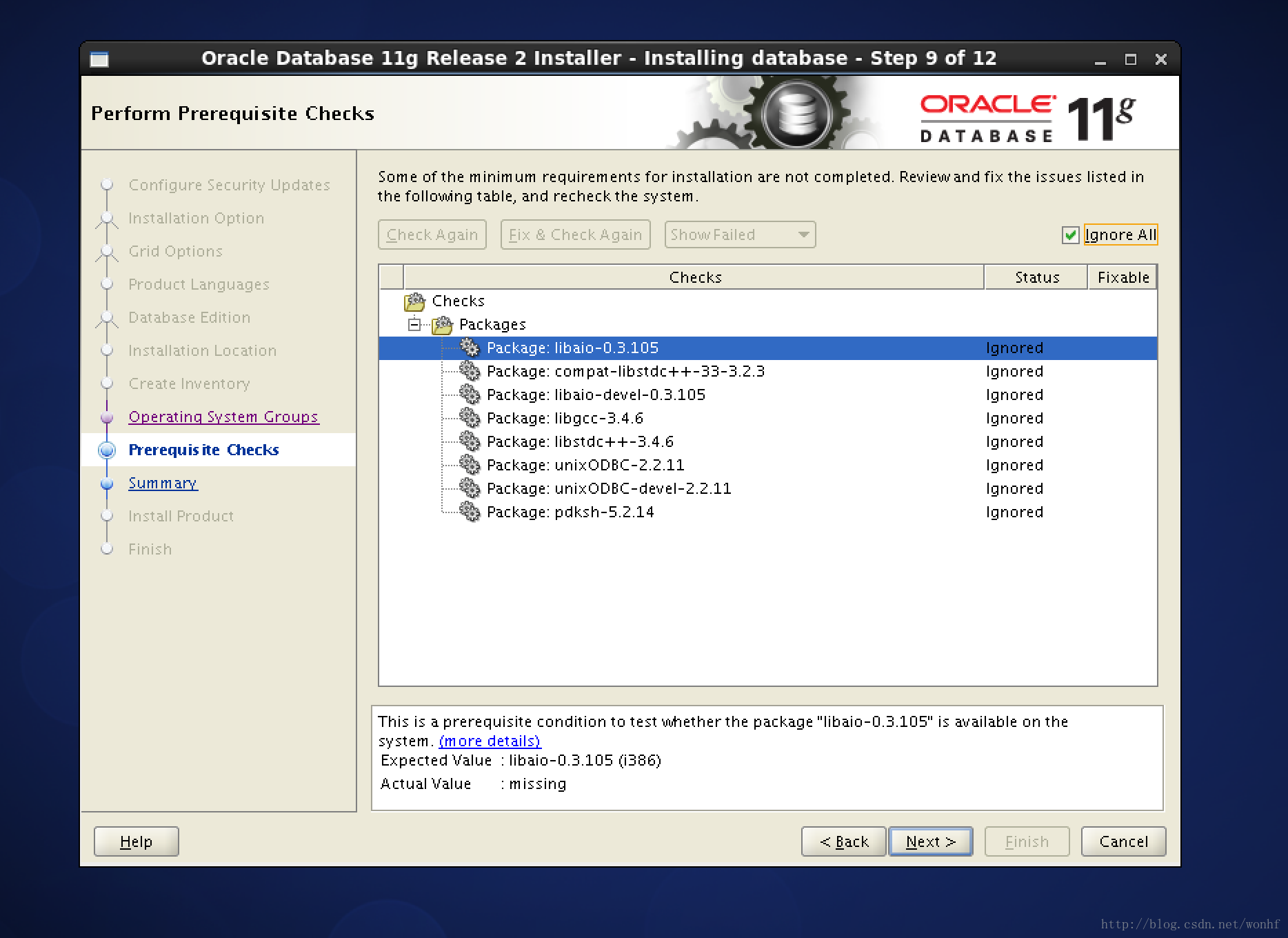Cancel the installation
This screenshot has width=1288, height=938.
pos(1124,841)
